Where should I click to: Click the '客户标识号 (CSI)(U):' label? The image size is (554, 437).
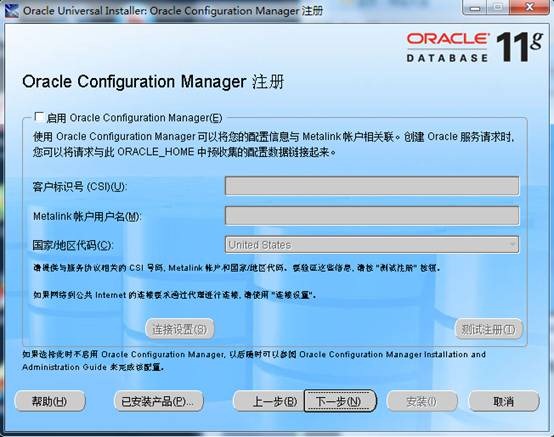80,186
